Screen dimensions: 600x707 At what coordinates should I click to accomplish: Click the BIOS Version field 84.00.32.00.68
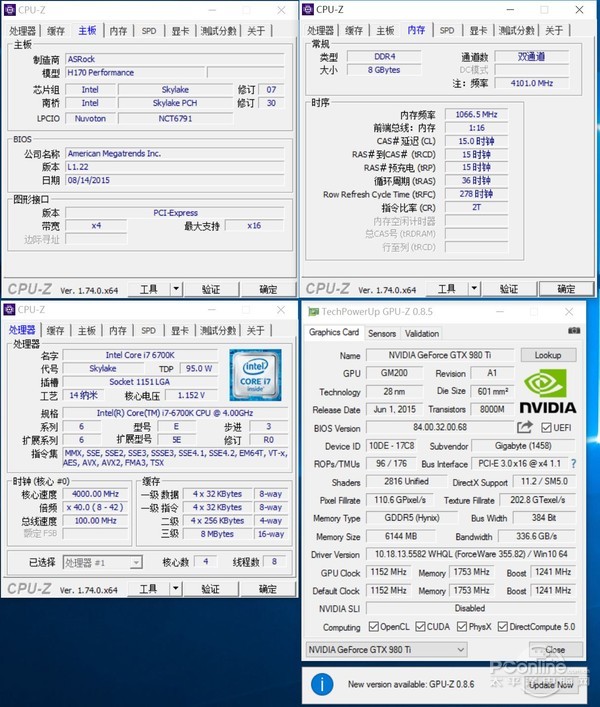click(440, 427)
